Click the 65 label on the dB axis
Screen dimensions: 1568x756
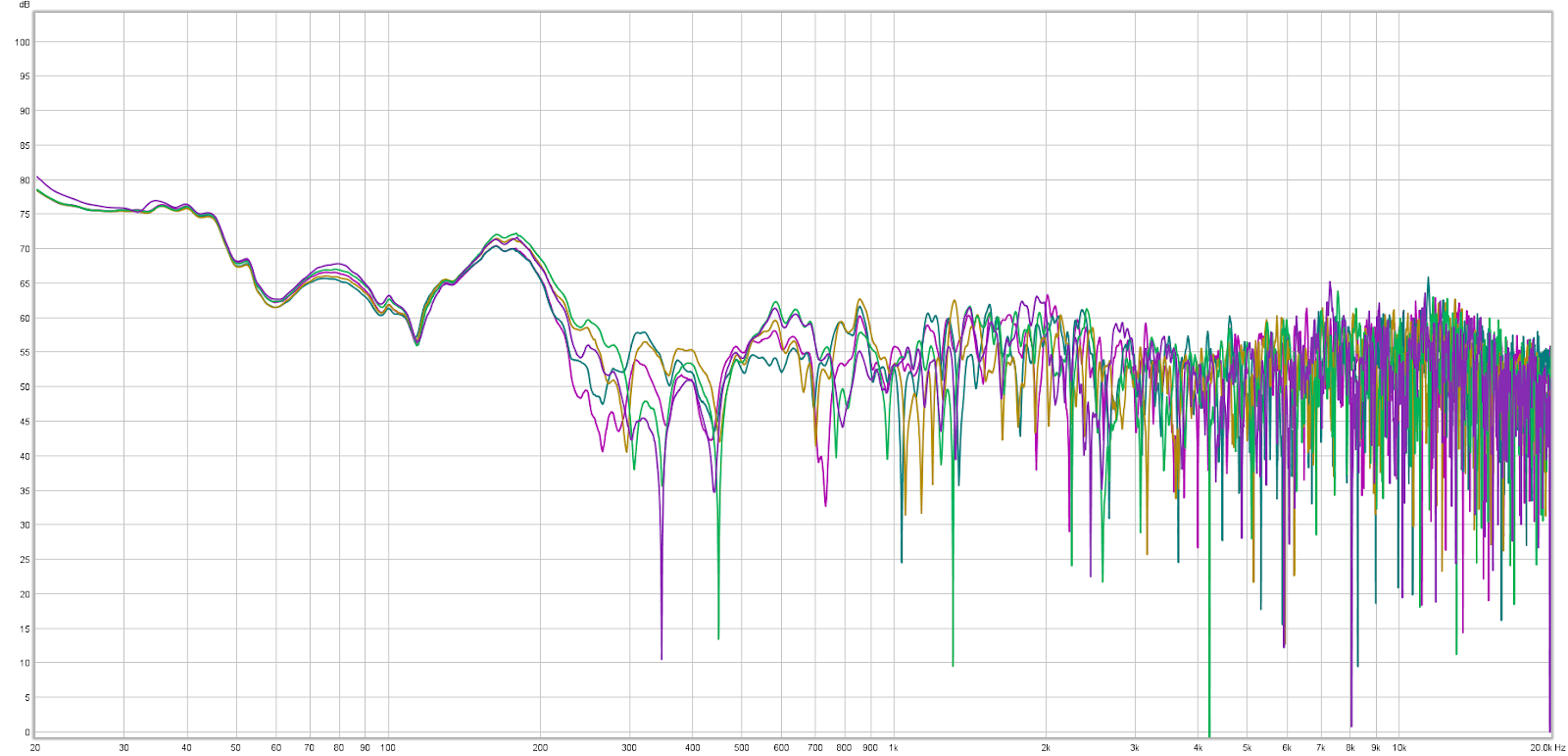[x=24, y=284]
